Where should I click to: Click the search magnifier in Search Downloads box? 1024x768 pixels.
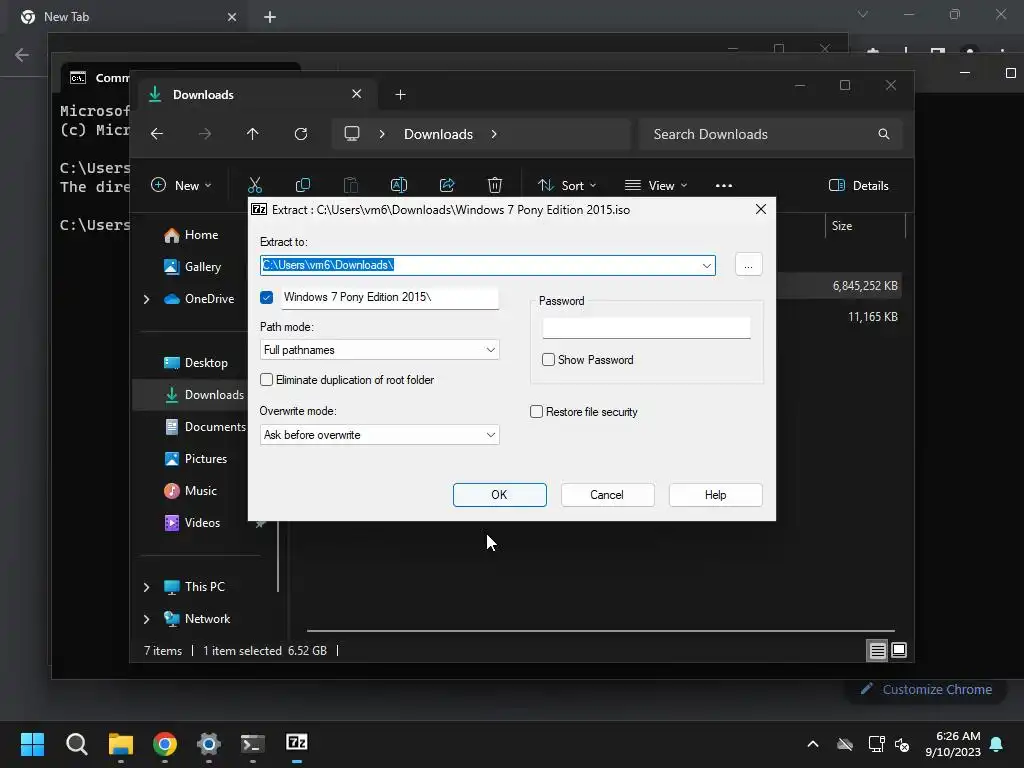pyautogui.click(x=884, y=134)
